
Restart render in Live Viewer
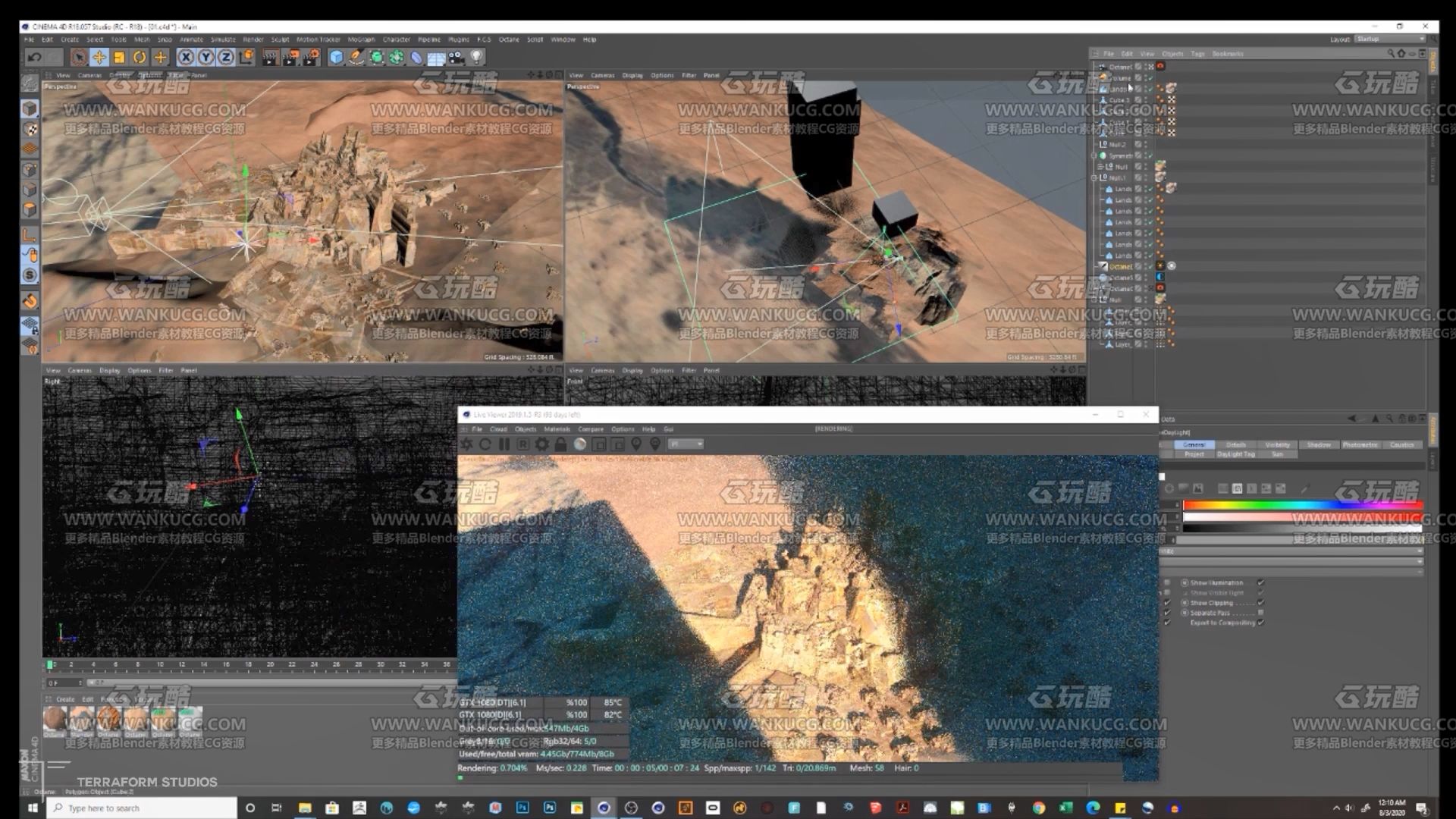click(x=485, y=444)
